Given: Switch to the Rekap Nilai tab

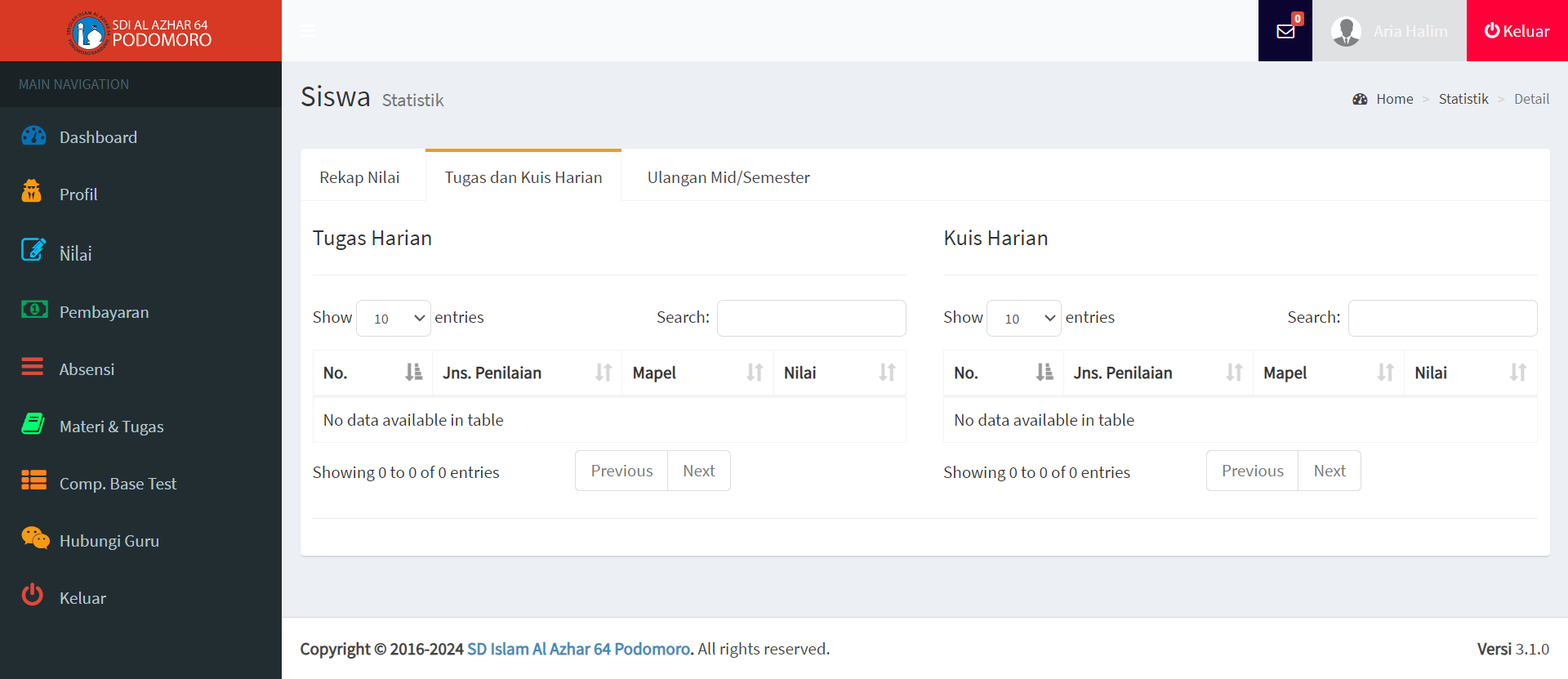Looking at the screenshot, I should (x=359, y=177).
